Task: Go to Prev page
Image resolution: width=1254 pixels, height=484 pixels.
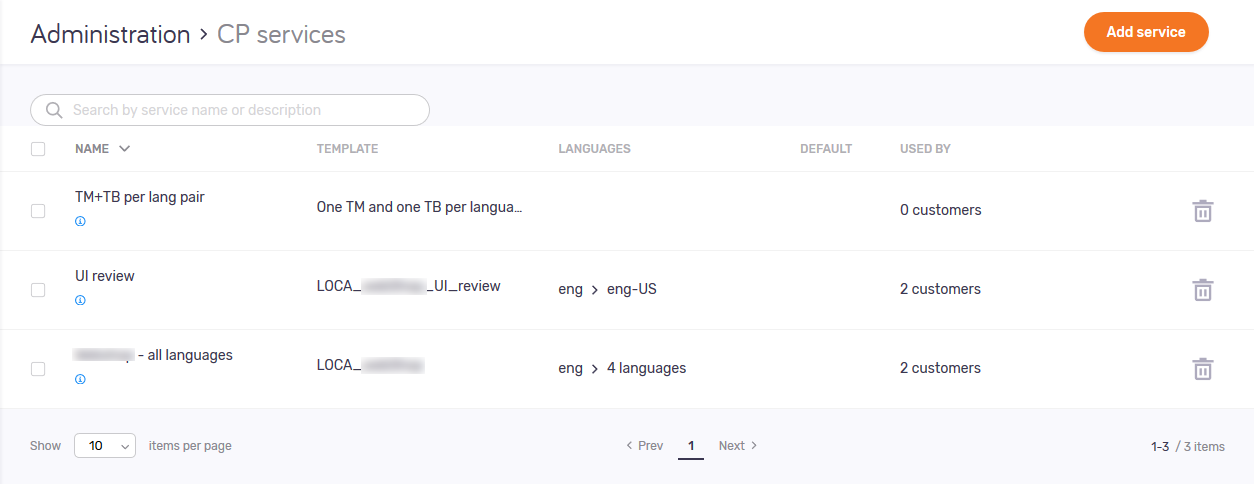Action: (645, 446)
